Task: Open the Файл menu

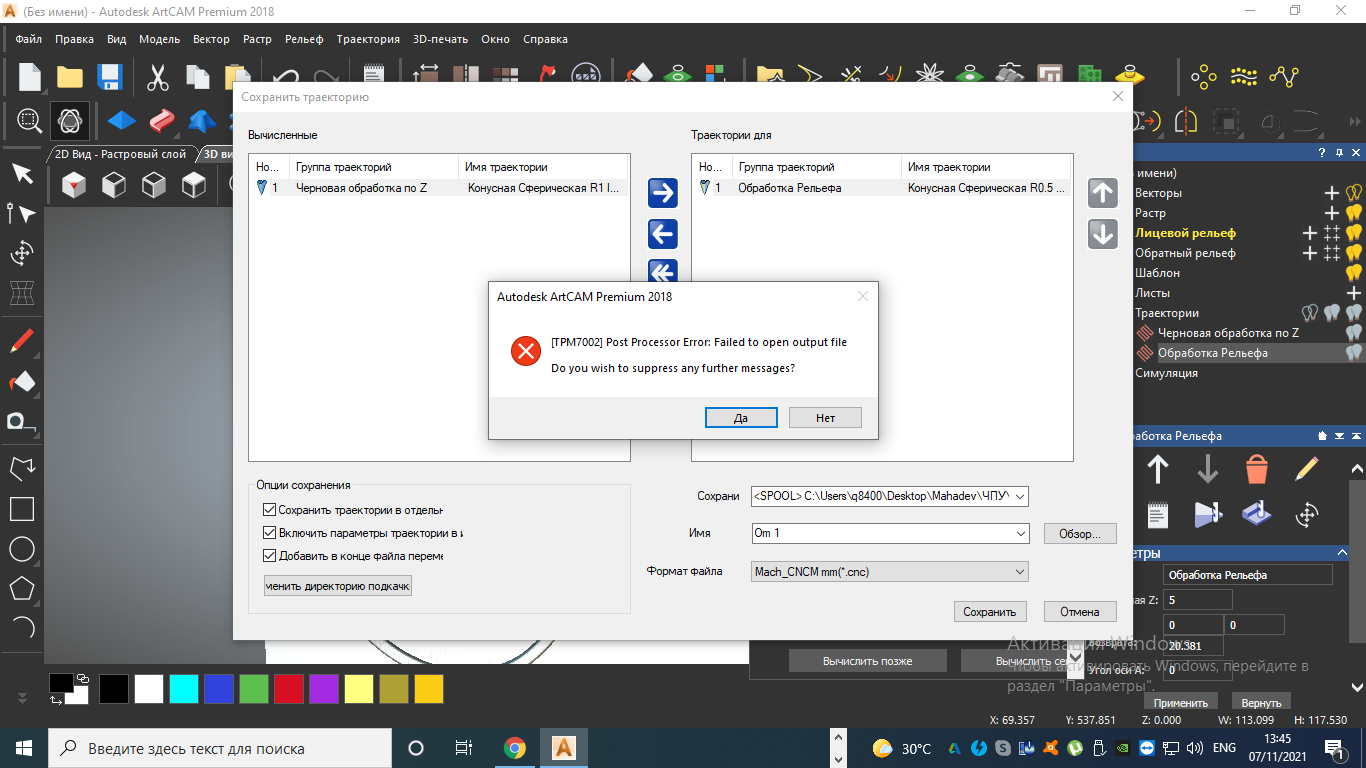Action: pyautogui.click(x=29, y=39)
